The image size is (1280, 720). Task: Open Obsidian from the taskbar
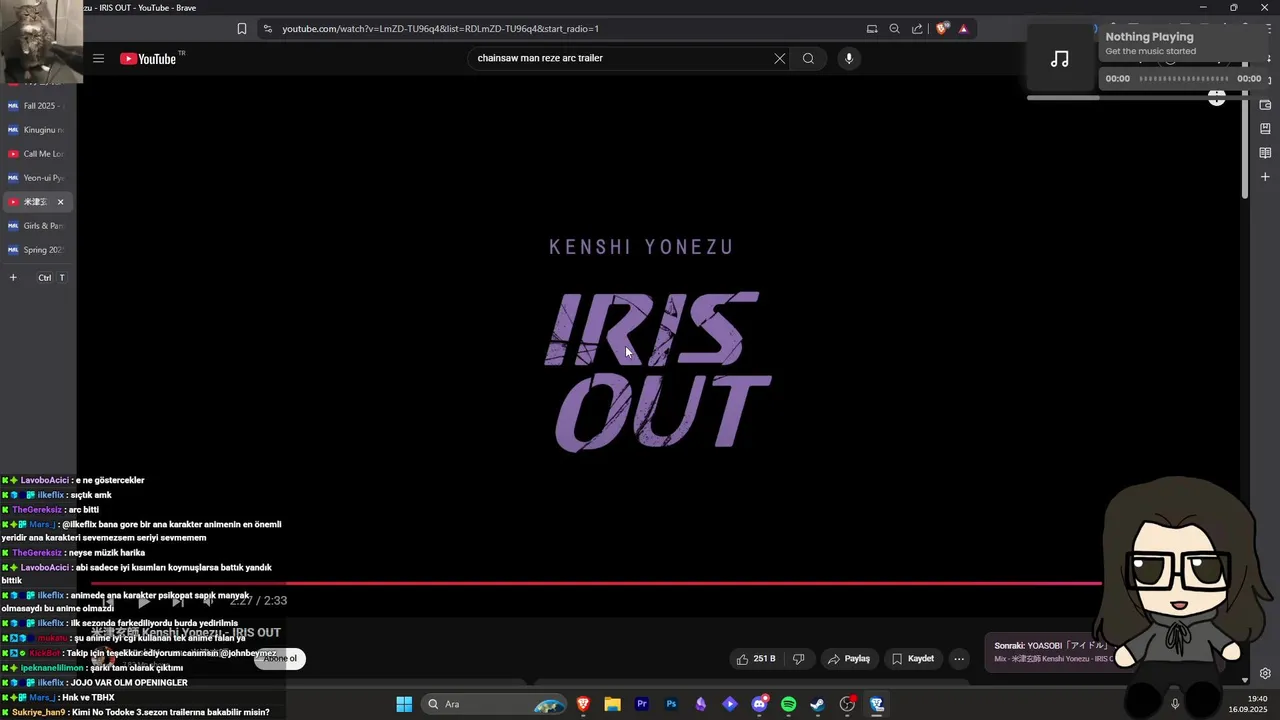point(701,704)
